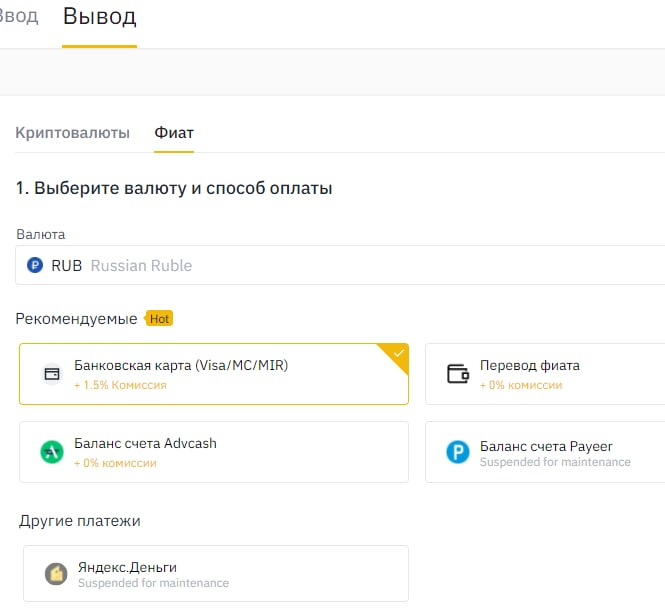Click the yellow checkmark corner on bank card

pyautogui.click(x=398, y=354)
